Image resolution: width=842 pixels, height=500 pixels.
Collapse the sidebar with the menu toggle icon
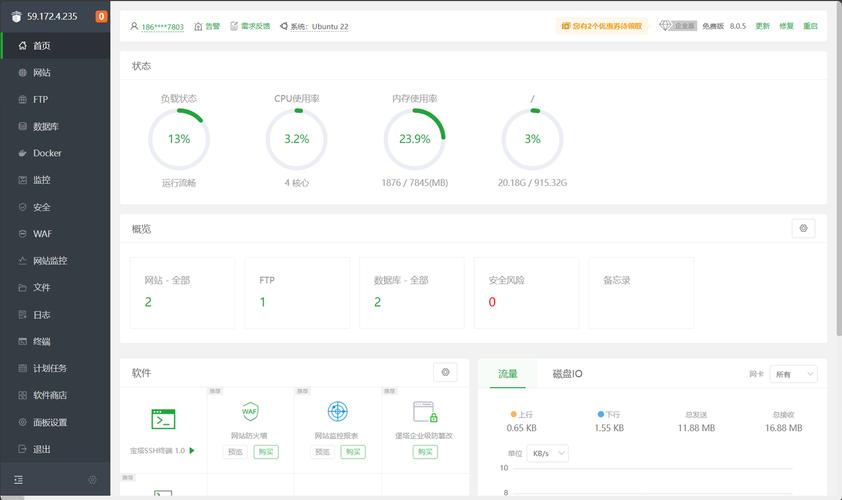(18, 480)
